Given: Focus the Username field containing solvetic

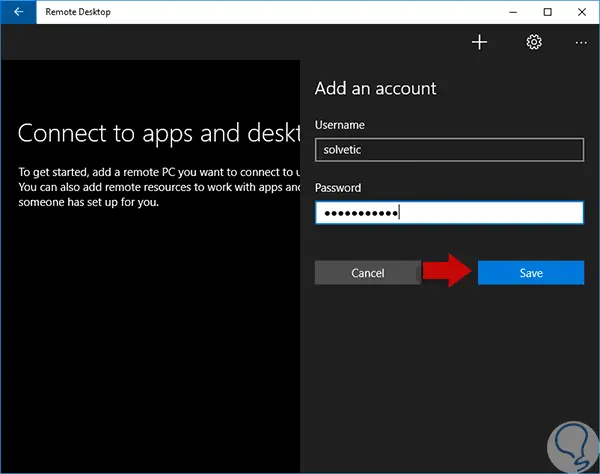Looking at the screenshot, I should pos(449,150).
